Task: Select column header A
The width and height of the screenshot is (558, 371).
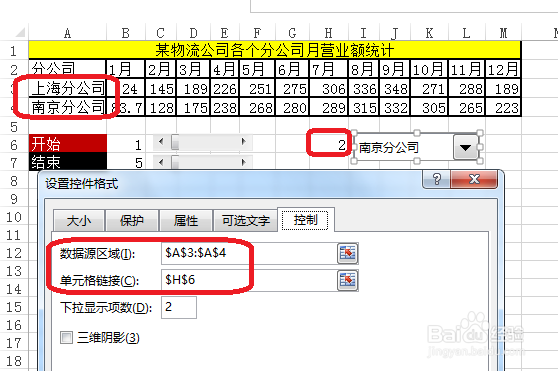Action: [x=67, y=33]
